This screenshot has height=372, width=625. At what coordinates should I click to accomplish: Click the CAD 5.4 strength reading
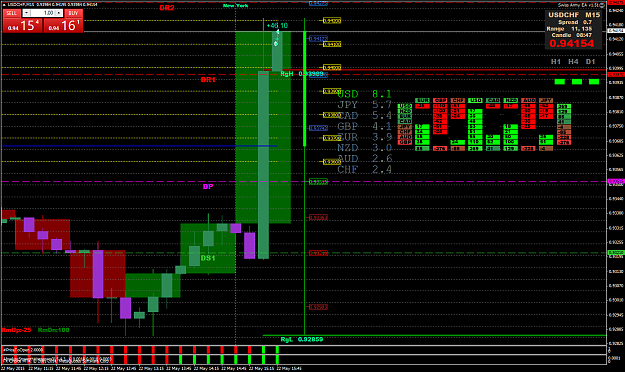coord(364,116)
